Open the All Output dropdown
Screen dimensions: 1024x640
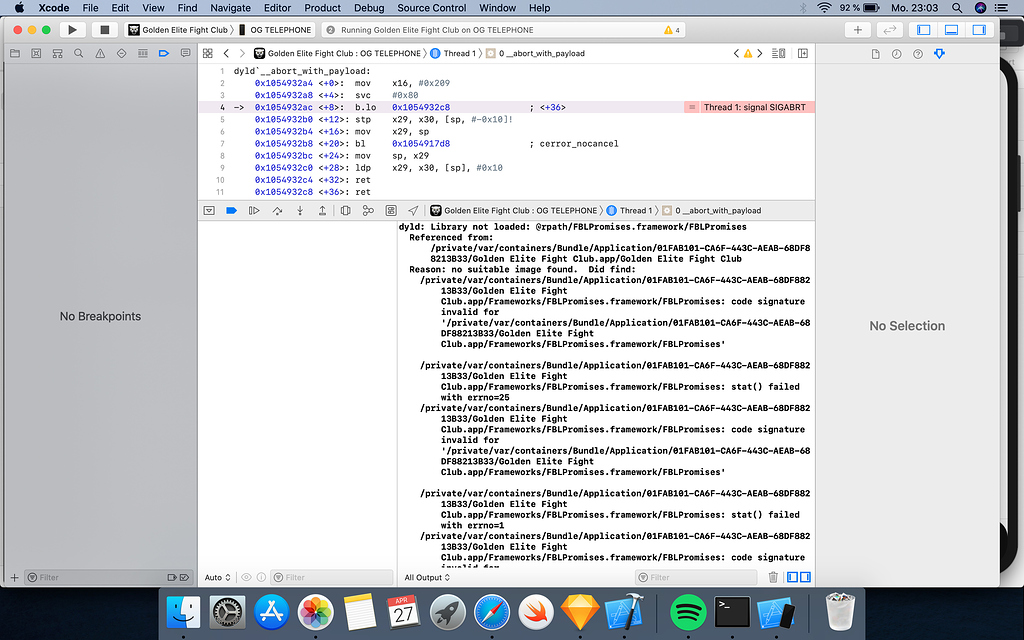426,577
